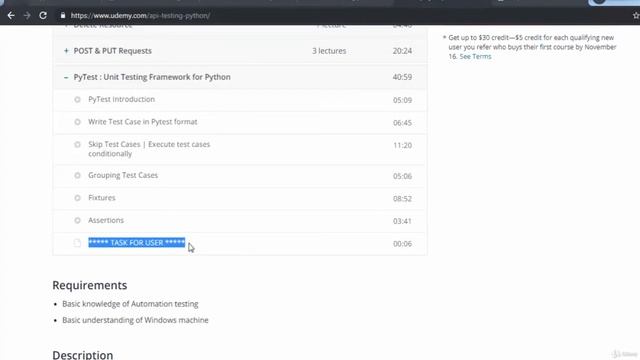640x360 pixels.
Task: Open the Grouping Test Cases lecture
Action: click(x=123, y=175)
